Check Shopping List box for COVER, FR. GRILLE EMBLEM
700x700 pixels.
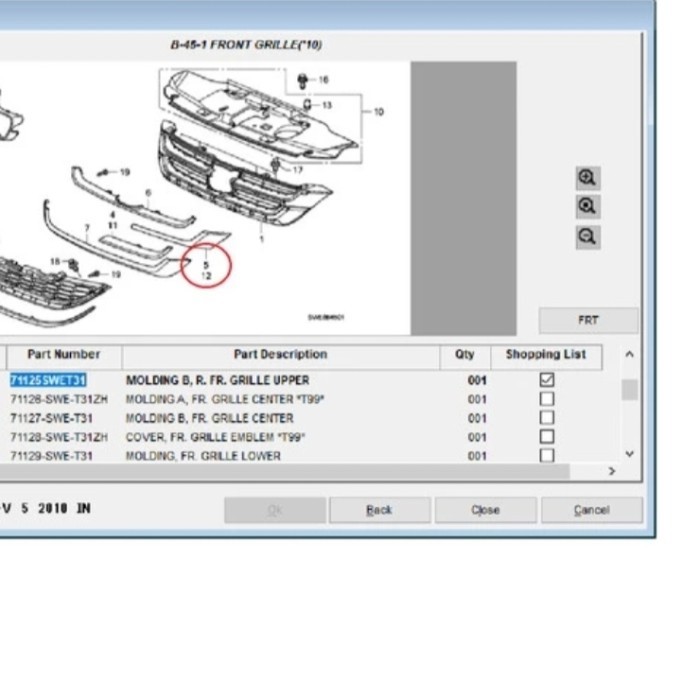coord(547,437)
